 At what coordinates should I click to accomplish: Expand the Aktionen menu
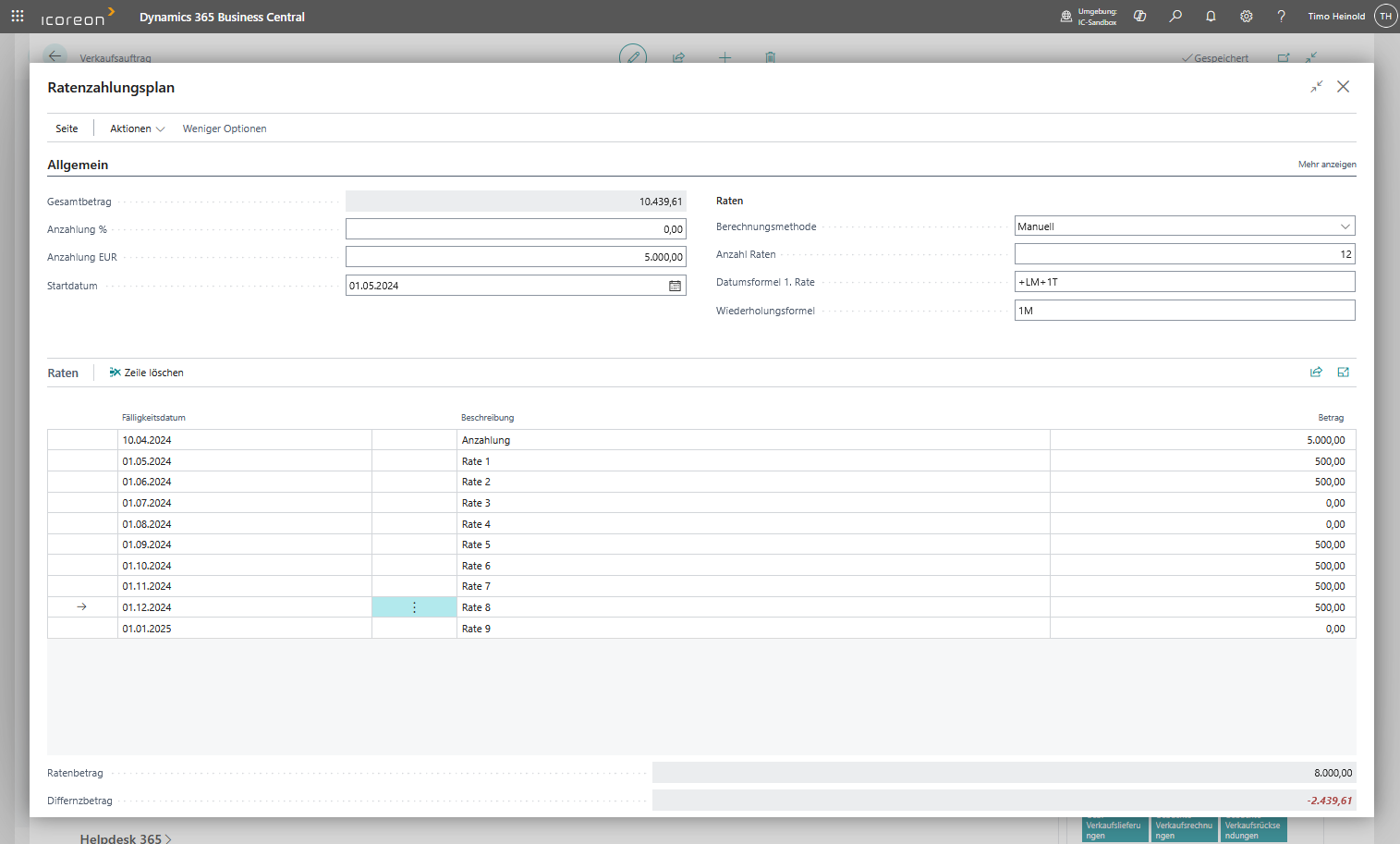137,128
